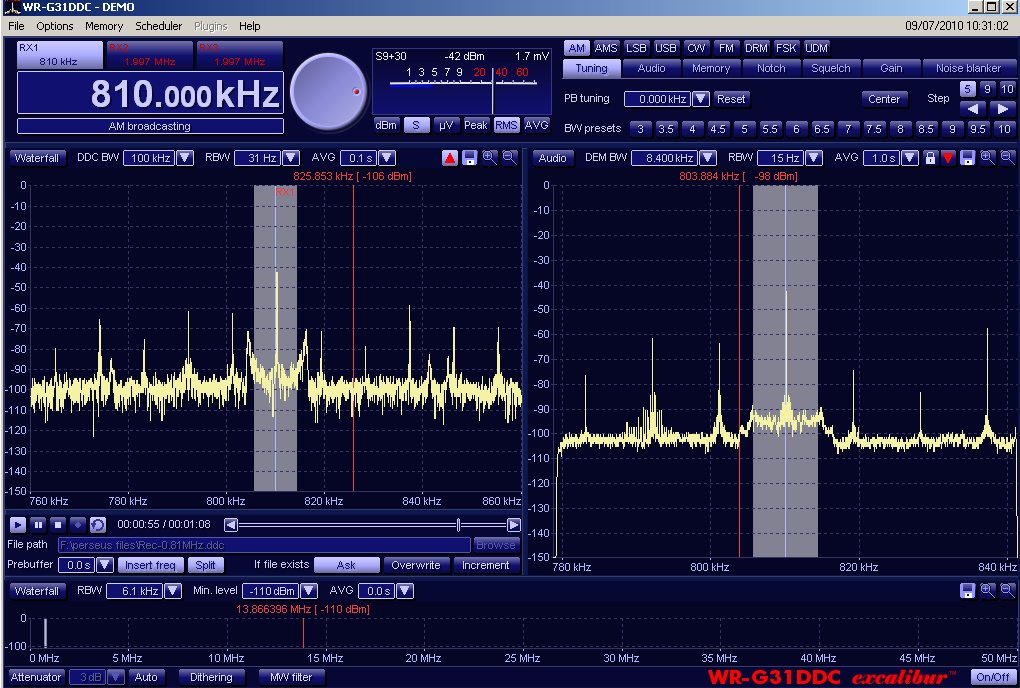Open the PB tuning value dropdown
Screen dimensions: 1020x688
(x=701, y=99)
